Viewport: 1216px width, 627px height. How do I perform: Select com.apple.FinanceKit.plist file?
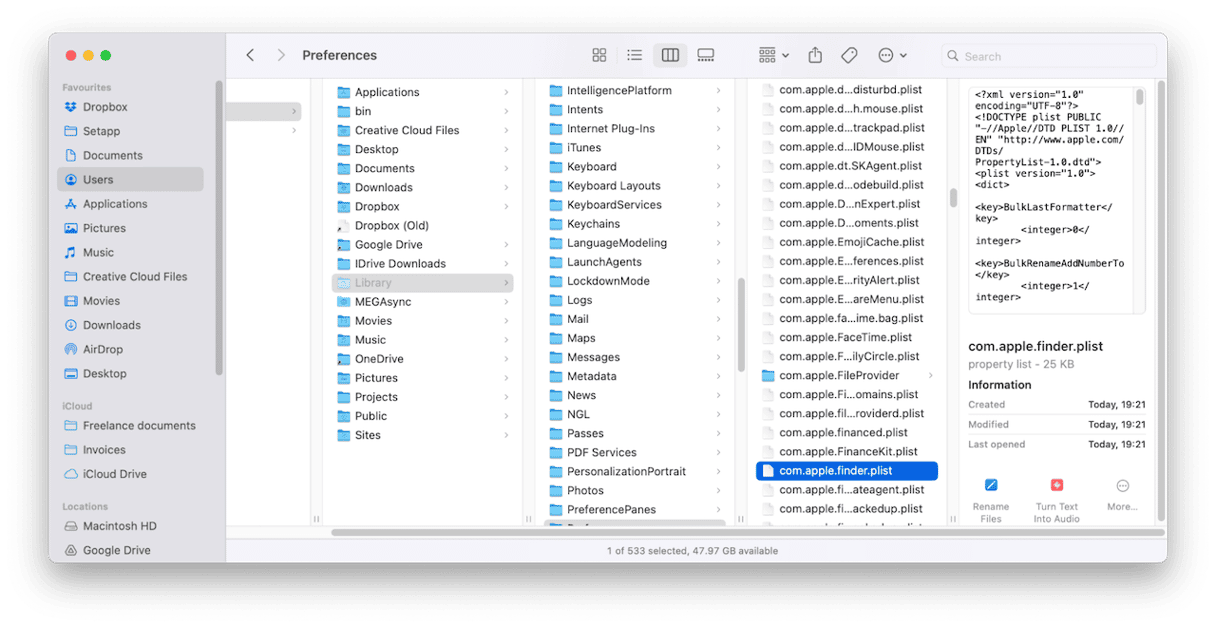click(x=847, y=452)
